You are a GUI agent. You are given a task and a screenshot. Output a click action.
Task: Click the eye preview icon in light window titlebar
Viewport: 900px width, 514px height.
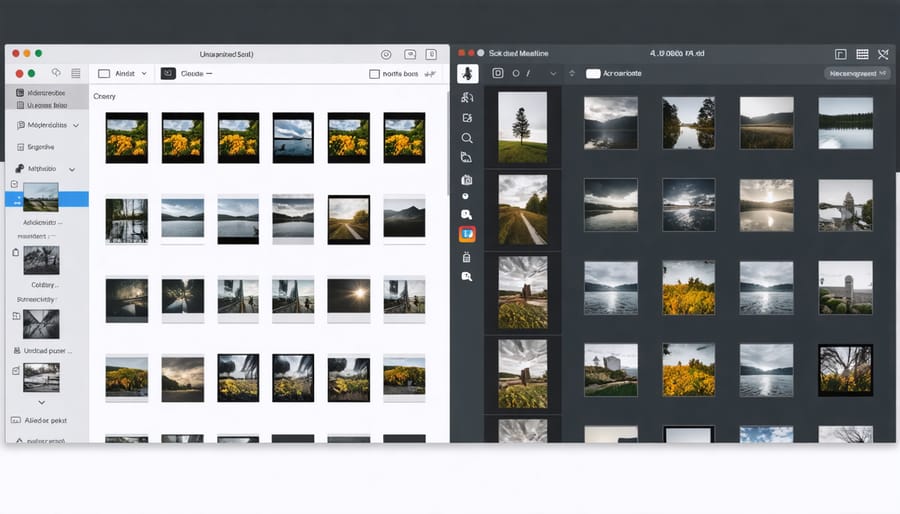click(386, 54)
